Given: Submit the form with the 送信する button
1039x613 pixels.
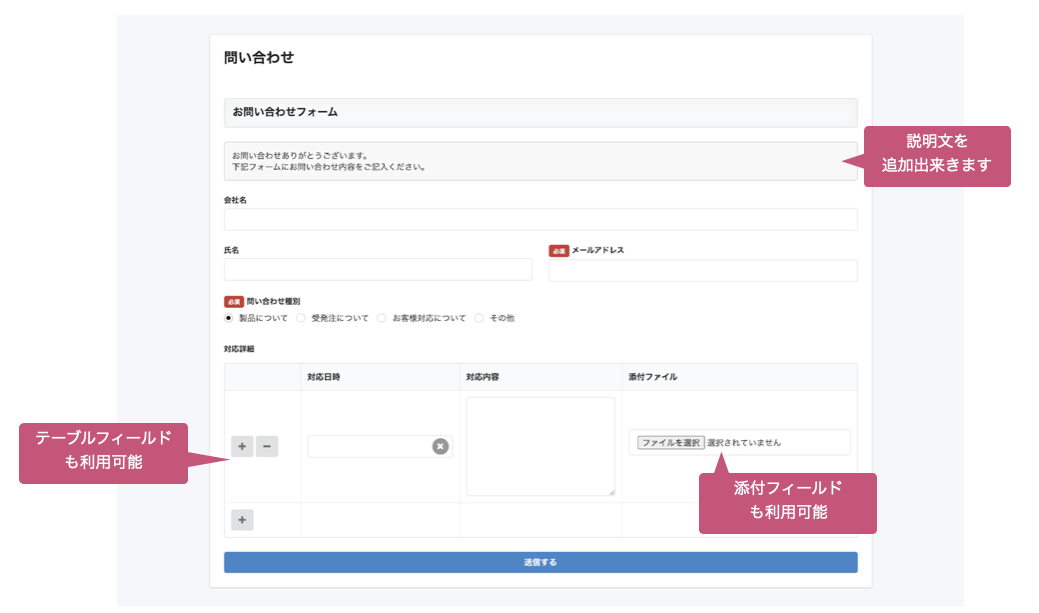Looking at the screenshot, I should pos(540,562).
